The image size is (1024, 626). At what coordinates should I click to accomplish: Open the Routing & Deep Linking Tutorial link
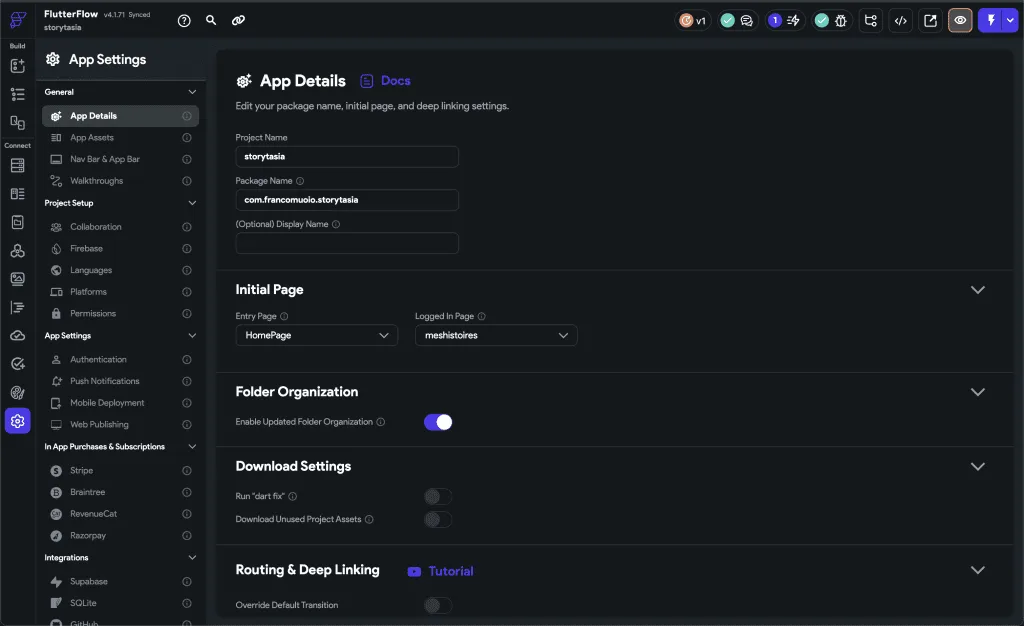click(x=441, y=571)
